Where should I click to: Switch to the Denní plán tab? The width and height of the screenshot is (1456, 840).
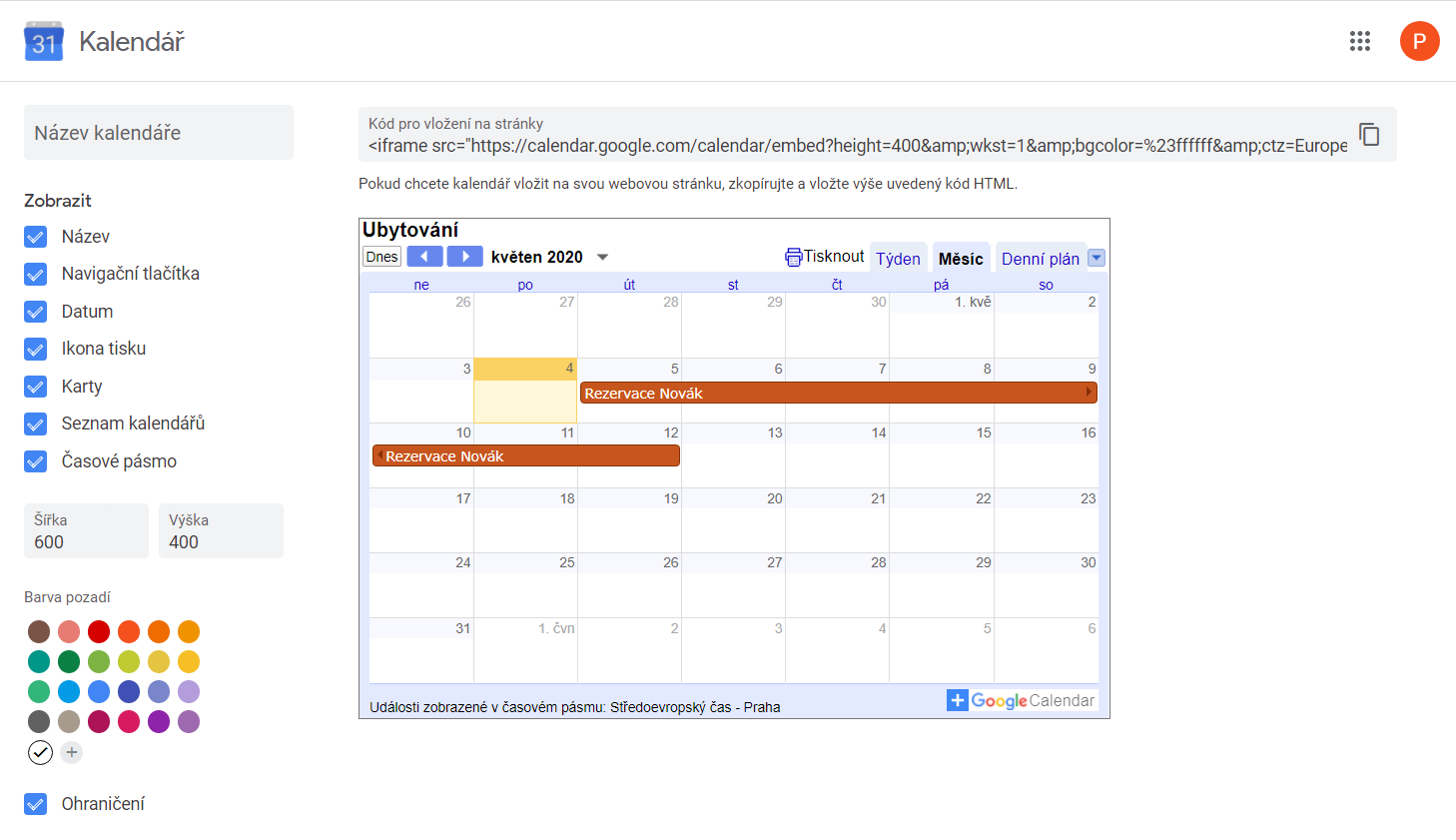(x=1040, y=259)
